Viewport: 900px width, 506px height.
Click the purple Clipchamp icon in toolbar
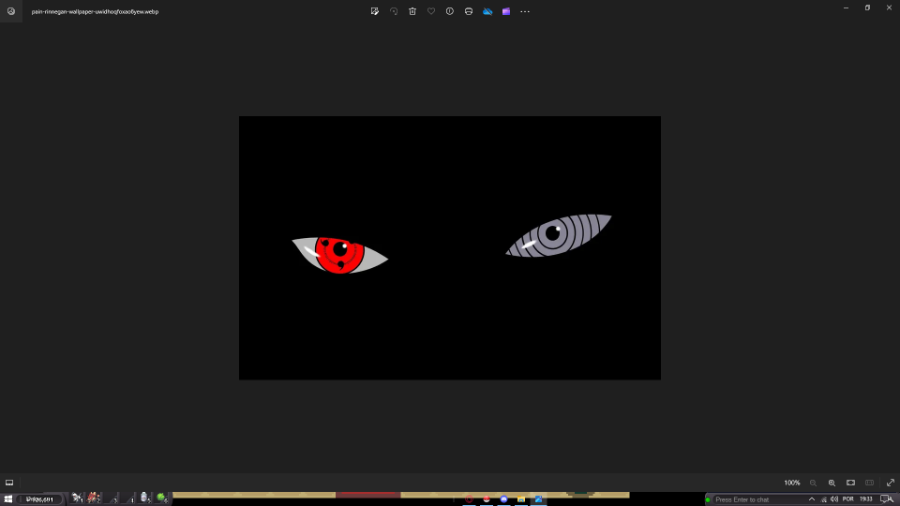tap(506, 11)
